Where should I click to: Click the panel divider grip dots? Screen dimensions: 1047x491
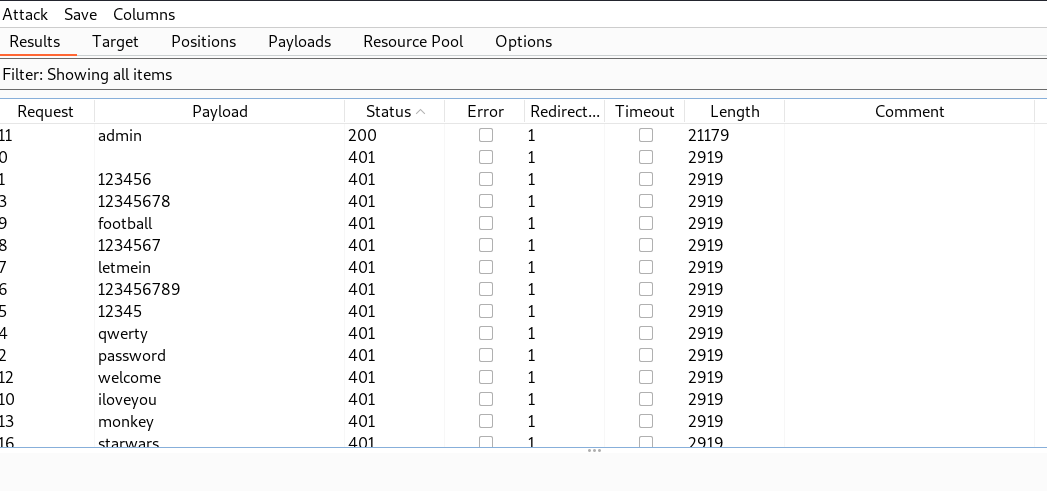point(594,451)
